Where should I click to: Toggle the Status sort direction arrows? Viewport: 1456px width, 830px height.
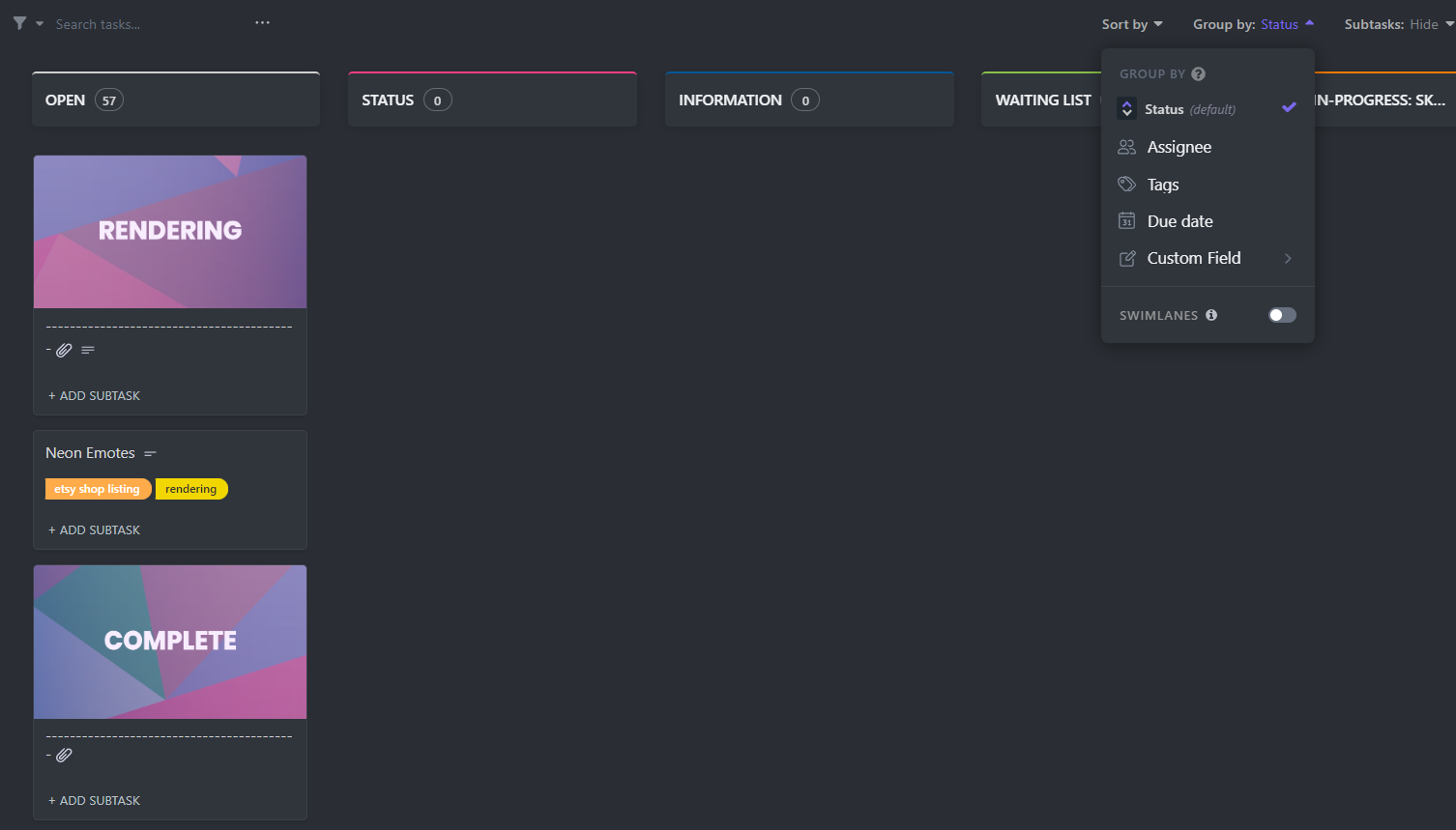[1126, 109]
